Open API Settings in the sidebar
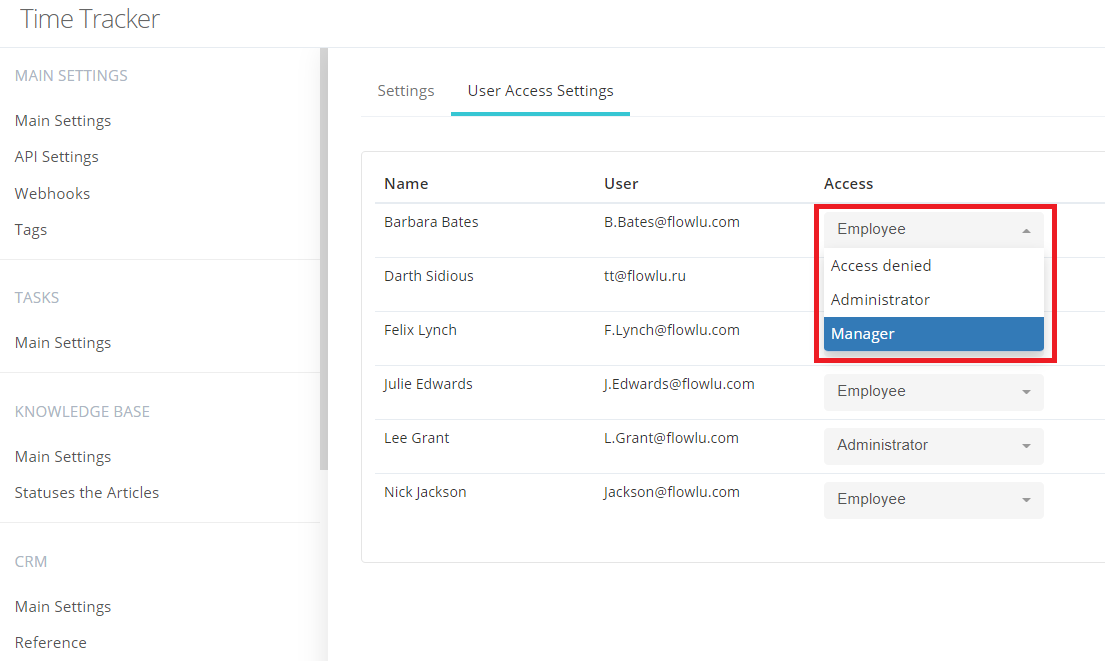Screen dimensions: 1105x661 coord(56,156)
